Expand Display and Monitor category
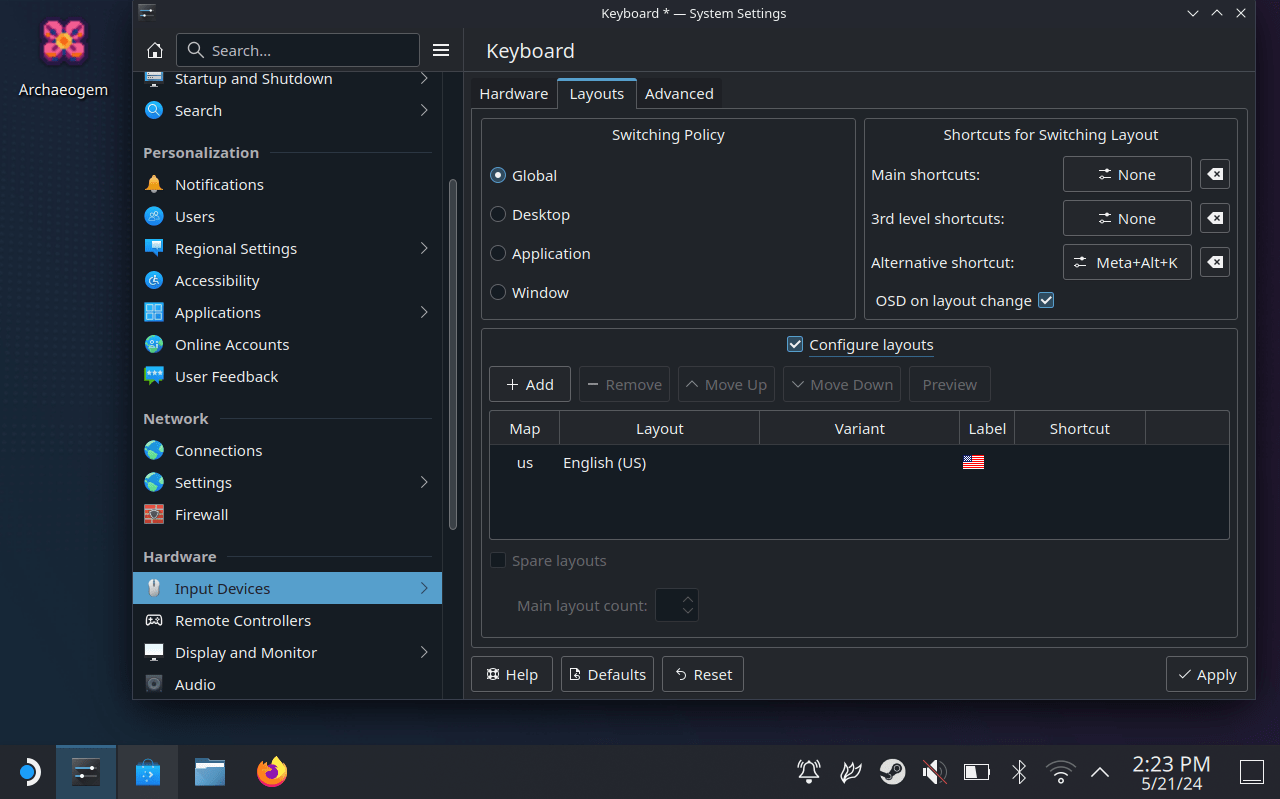Image resolution: width=1280 pixels, height=799 pixels. click(x=424, y=652)
